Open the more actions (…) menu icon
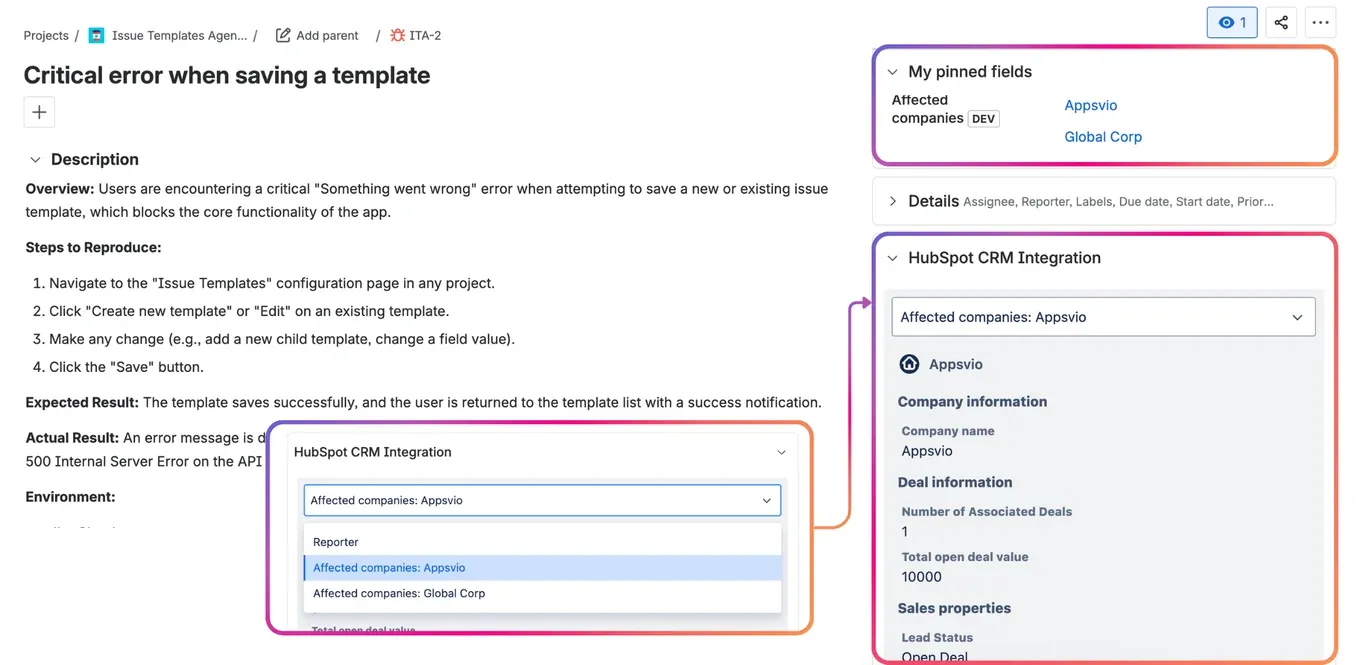 point(1320,22)
